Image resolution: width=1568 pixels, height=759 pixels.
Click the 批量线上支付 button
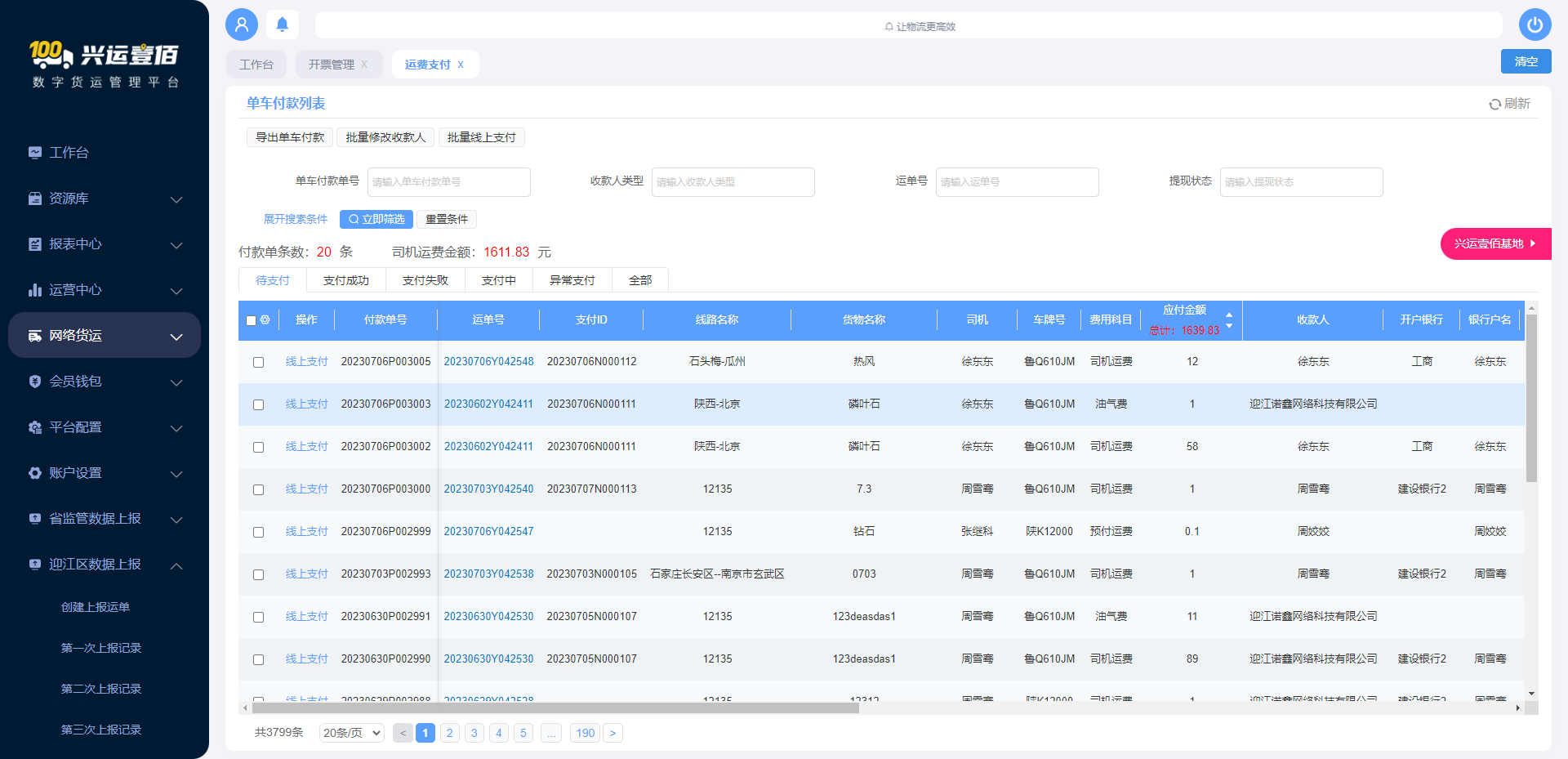click(x=482, y=137)
